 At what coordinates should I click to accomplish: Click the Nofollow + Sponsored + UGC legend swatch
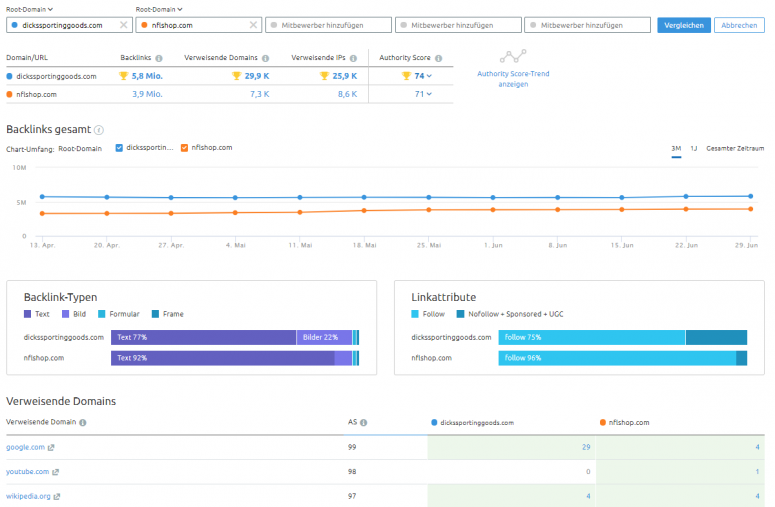[460, 314]
